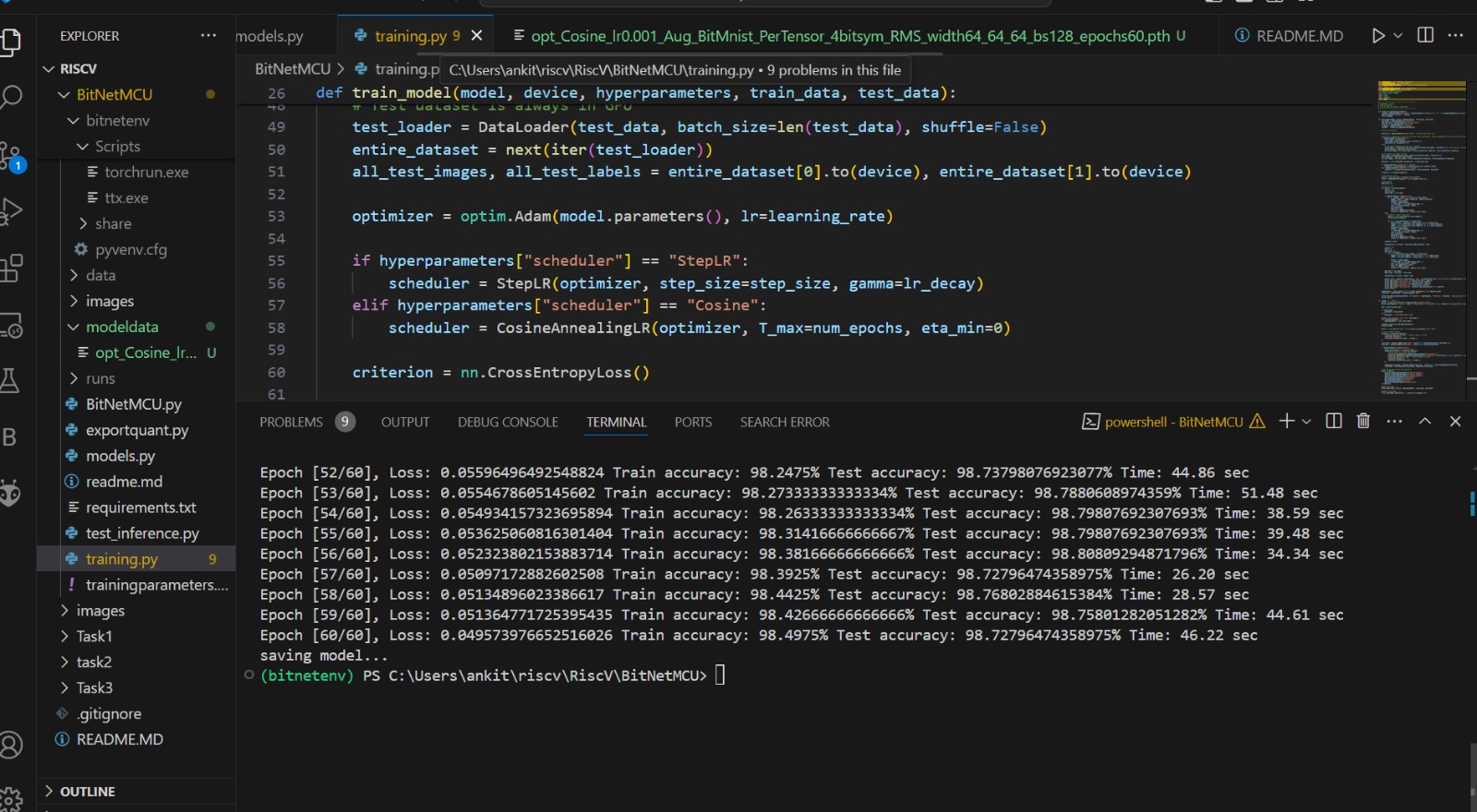The height and width of the screenshot is (812, 1477).
Task: Kill the terminal with trash icon
Action: (x=1363, y=422)
